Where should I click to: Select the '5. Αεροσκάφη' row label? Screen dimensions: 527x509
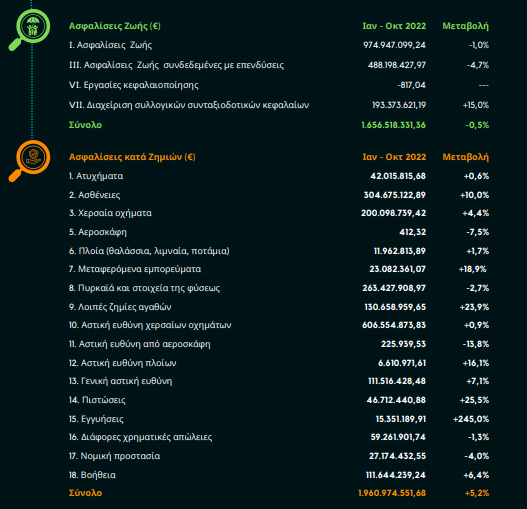[98, 232]
